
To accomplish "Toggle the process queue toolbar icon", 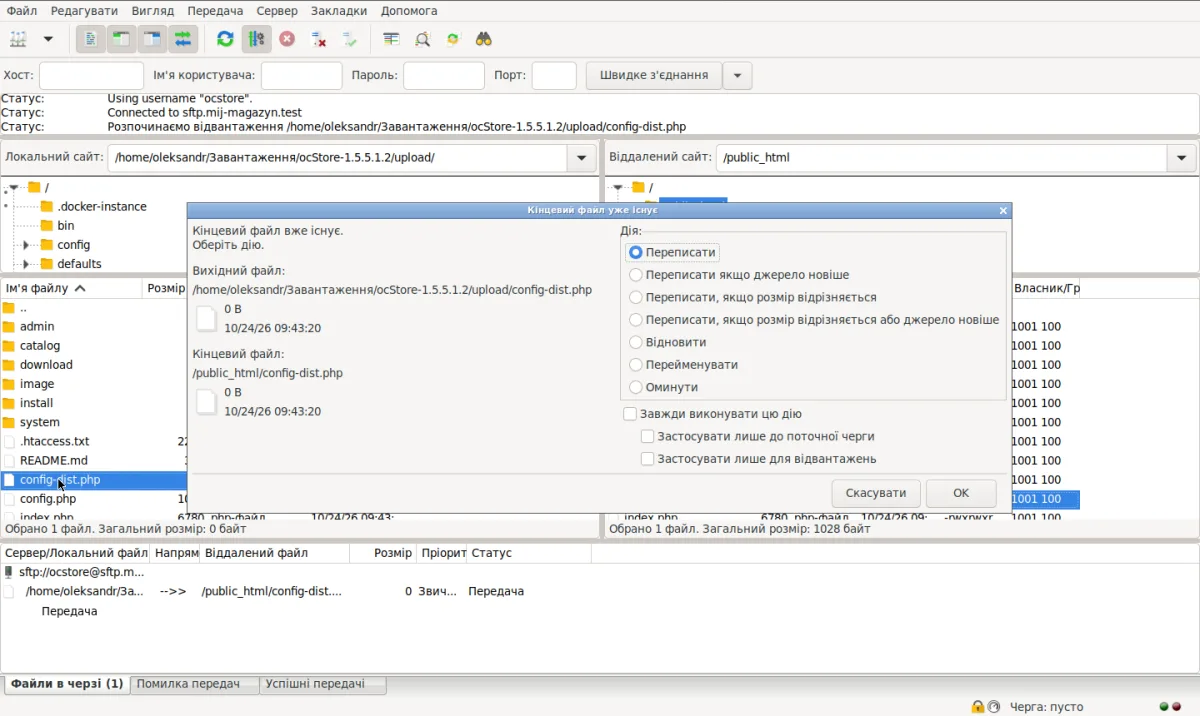I will point(257,39).
